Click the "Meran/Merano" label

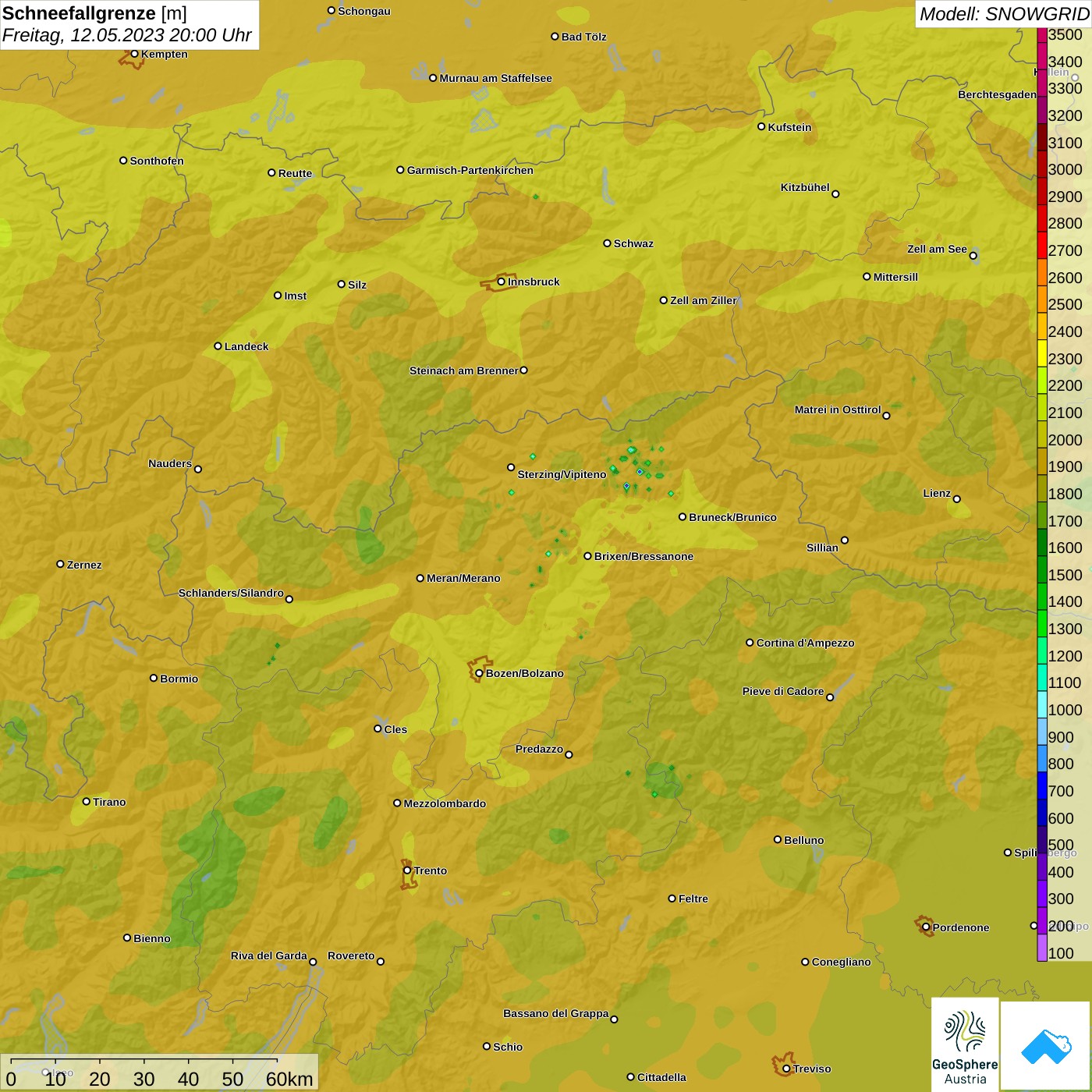463,578
